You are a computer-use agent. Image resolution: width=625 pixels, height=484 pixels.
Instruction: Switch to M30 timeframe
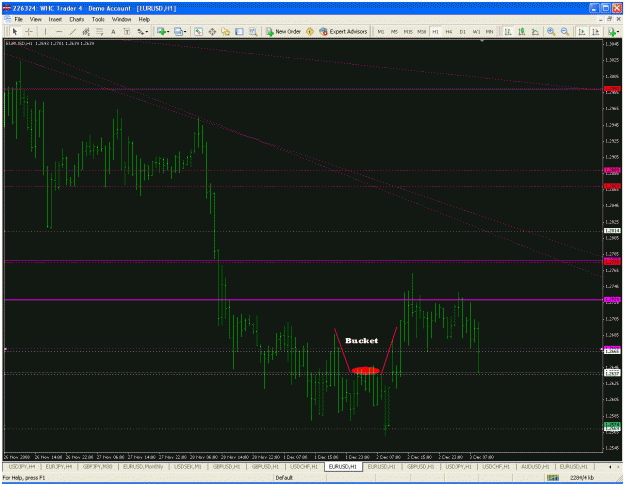click(x=422, y=31)
